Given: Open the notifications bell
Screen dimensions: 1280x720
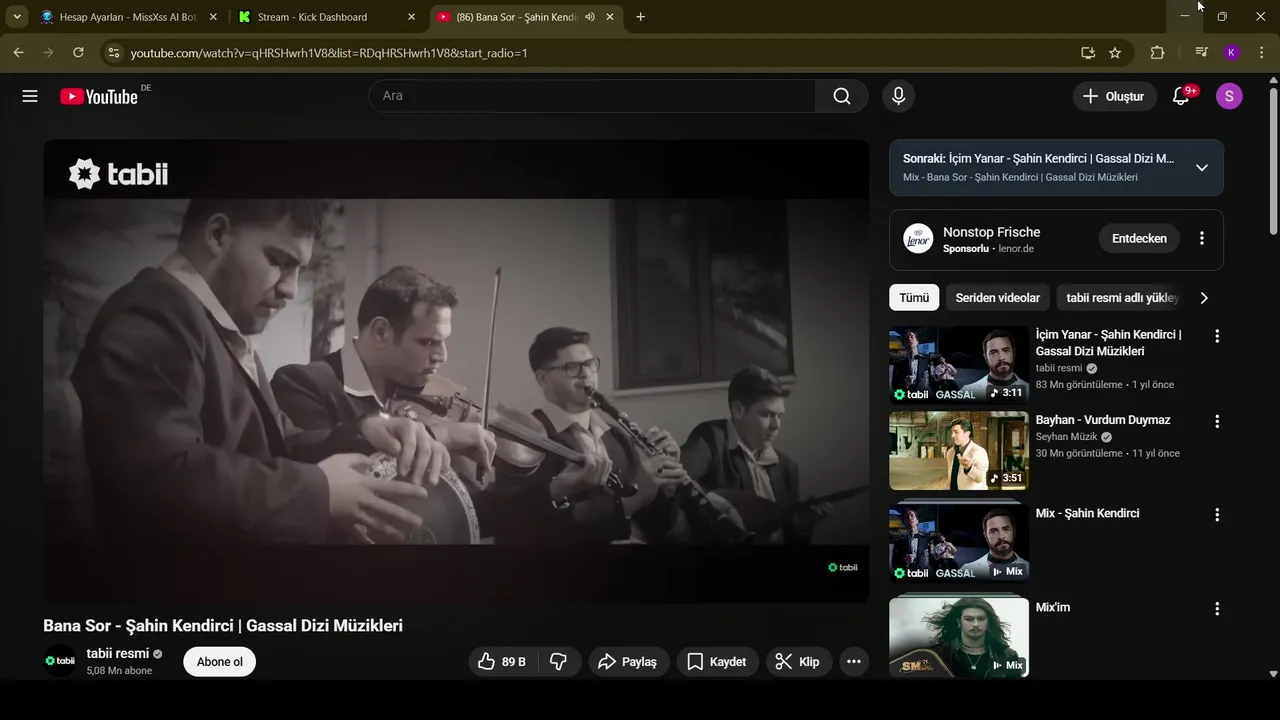Looking at the screenshot, I should [1181, 96].
